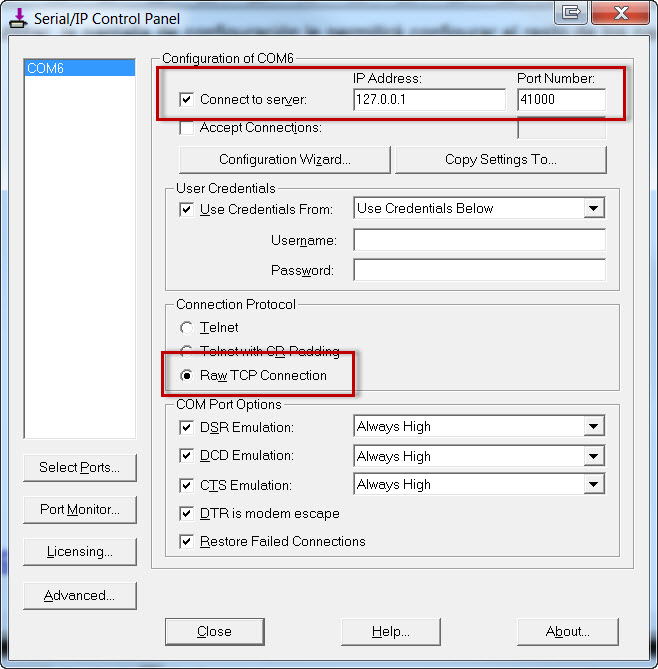
Task: Close the Serial/IP Control Panel window
Action: click(623, 13)
